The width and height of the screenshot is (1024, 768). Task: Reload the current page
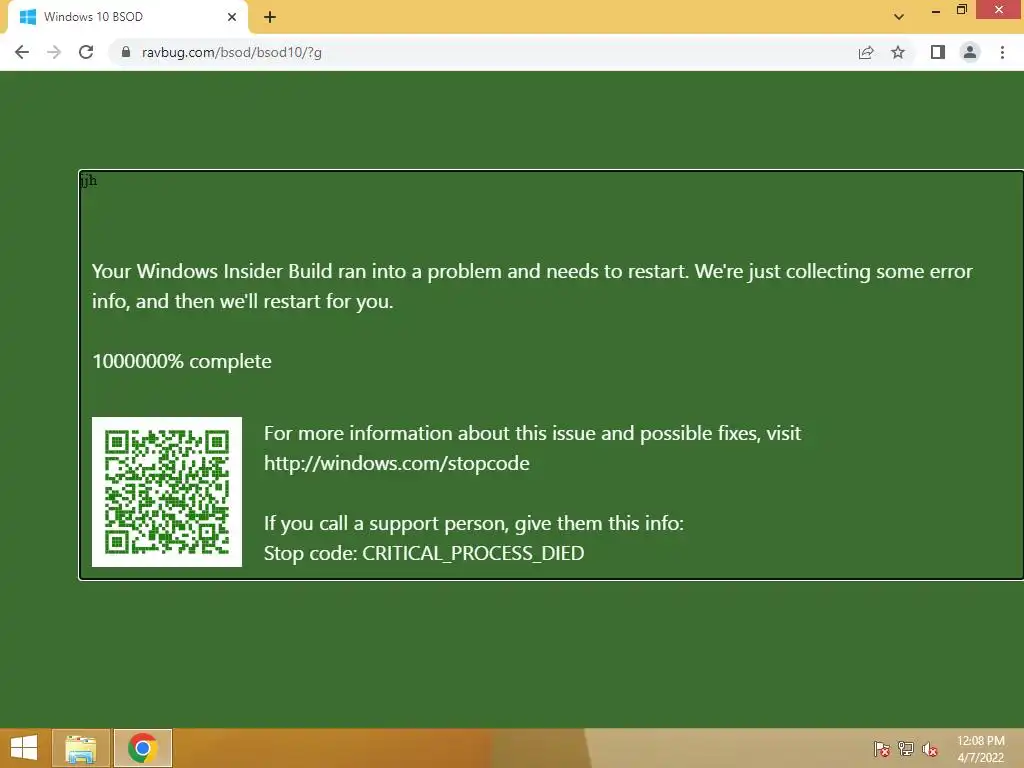86,52
